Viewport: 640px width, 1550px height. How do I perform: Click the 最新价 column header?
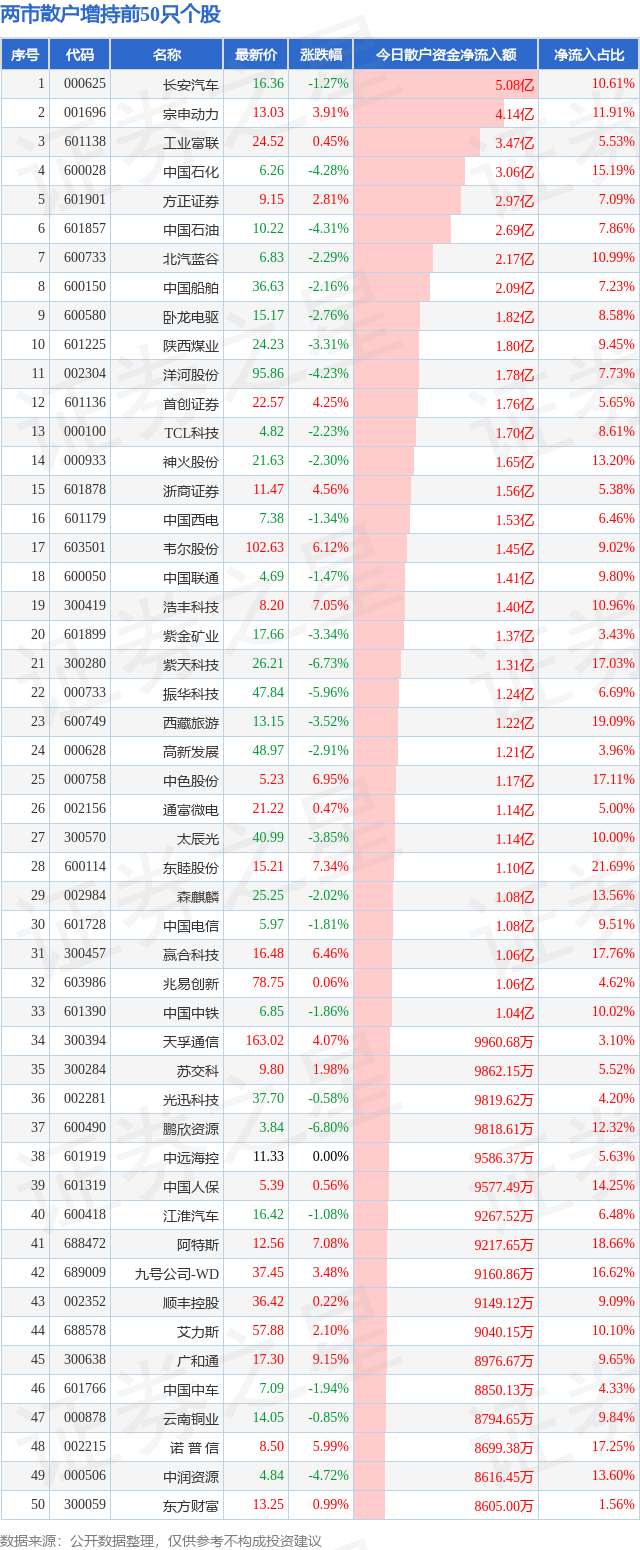tap(255, 55)
